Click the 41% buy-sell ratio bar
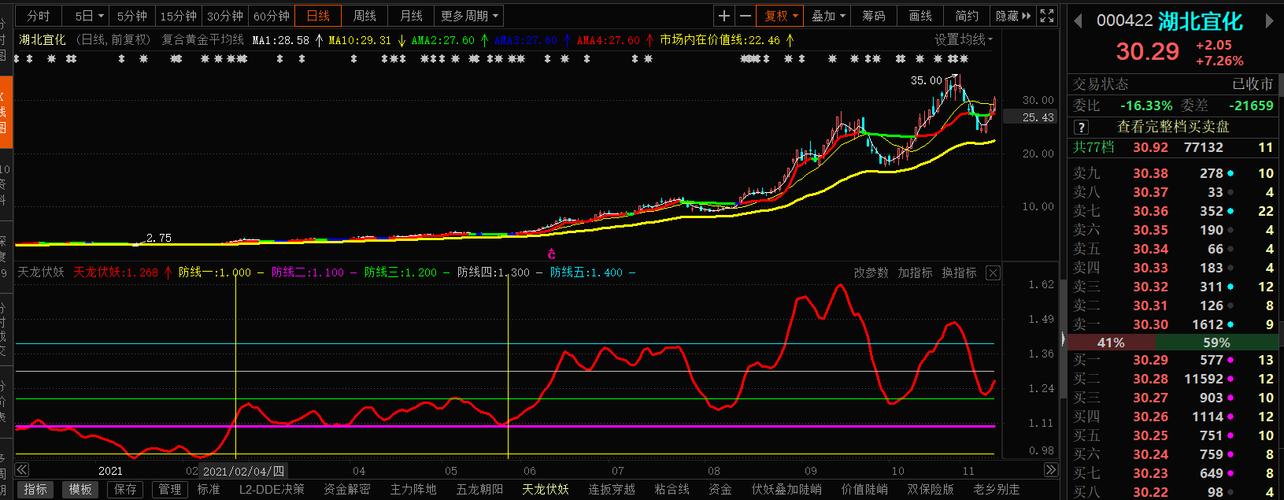Viewport: 1284px width, 500px height. [x=1111, y=342]
